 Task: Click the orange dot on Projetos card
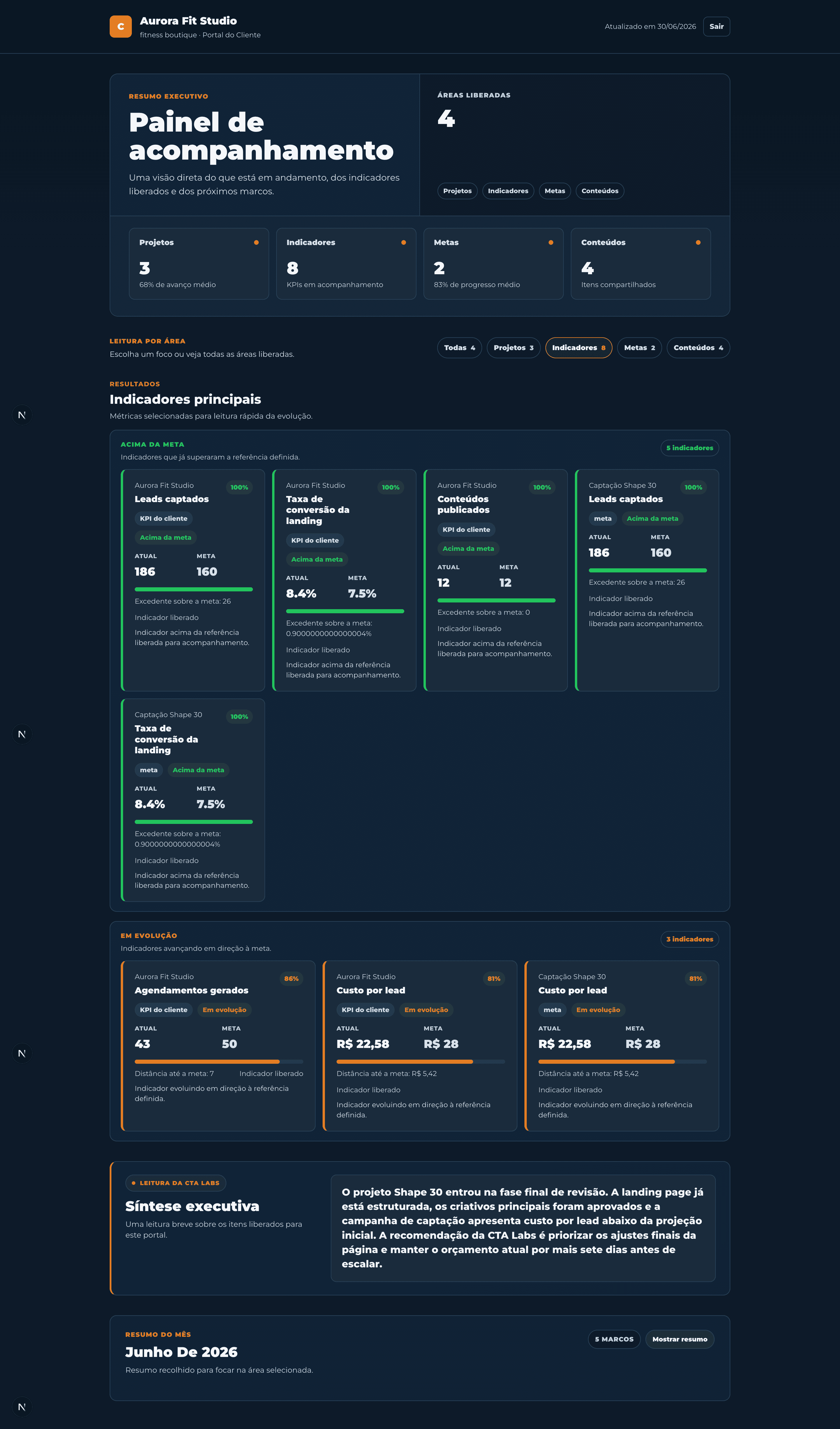(256, 243)
